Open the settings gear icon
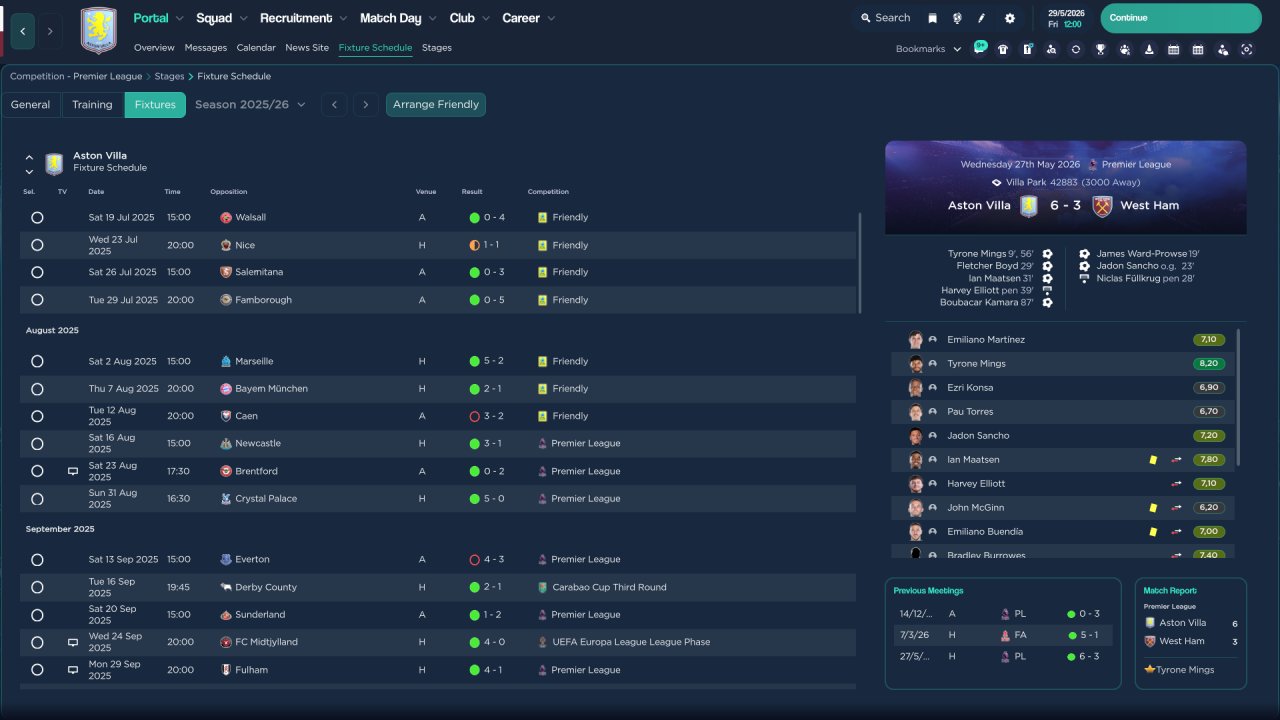The image size is (1280, 720). click(x=1010, y=18)
